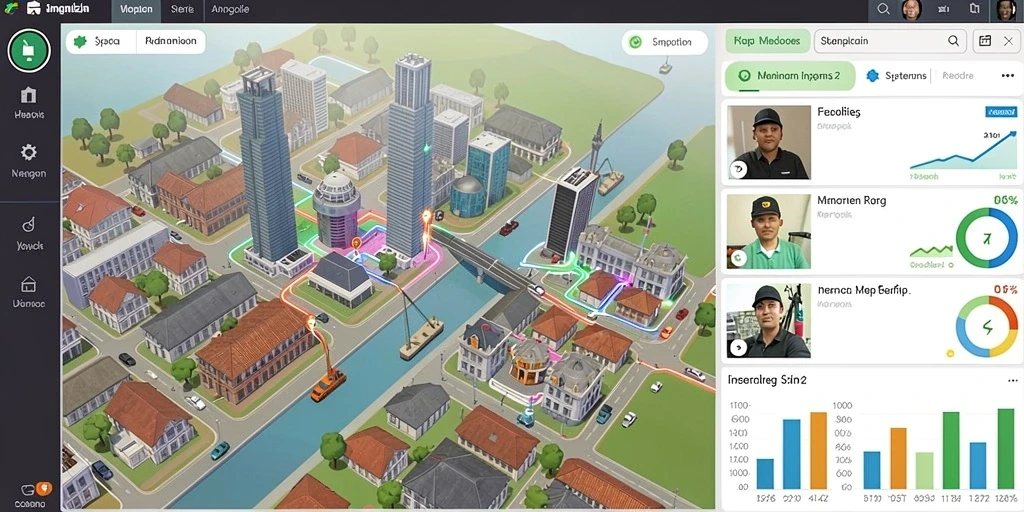Viewport: 1024px width, 512px height.
Task: Click the Smpotion button on the map
Action: (665, 42)
